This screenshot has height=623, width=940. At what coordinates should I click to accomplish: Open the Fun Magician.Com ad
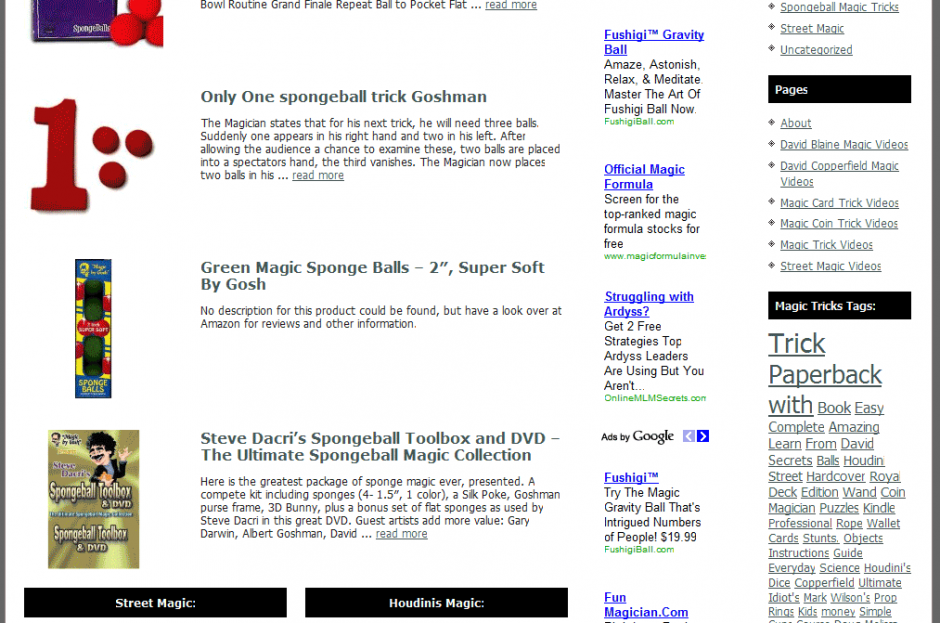pos(646,605)
